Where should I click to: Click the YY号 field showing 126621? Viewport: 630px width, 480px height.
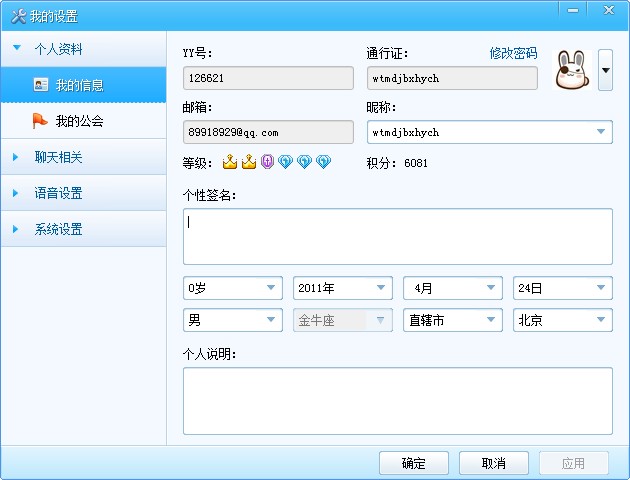coord(268,78)
